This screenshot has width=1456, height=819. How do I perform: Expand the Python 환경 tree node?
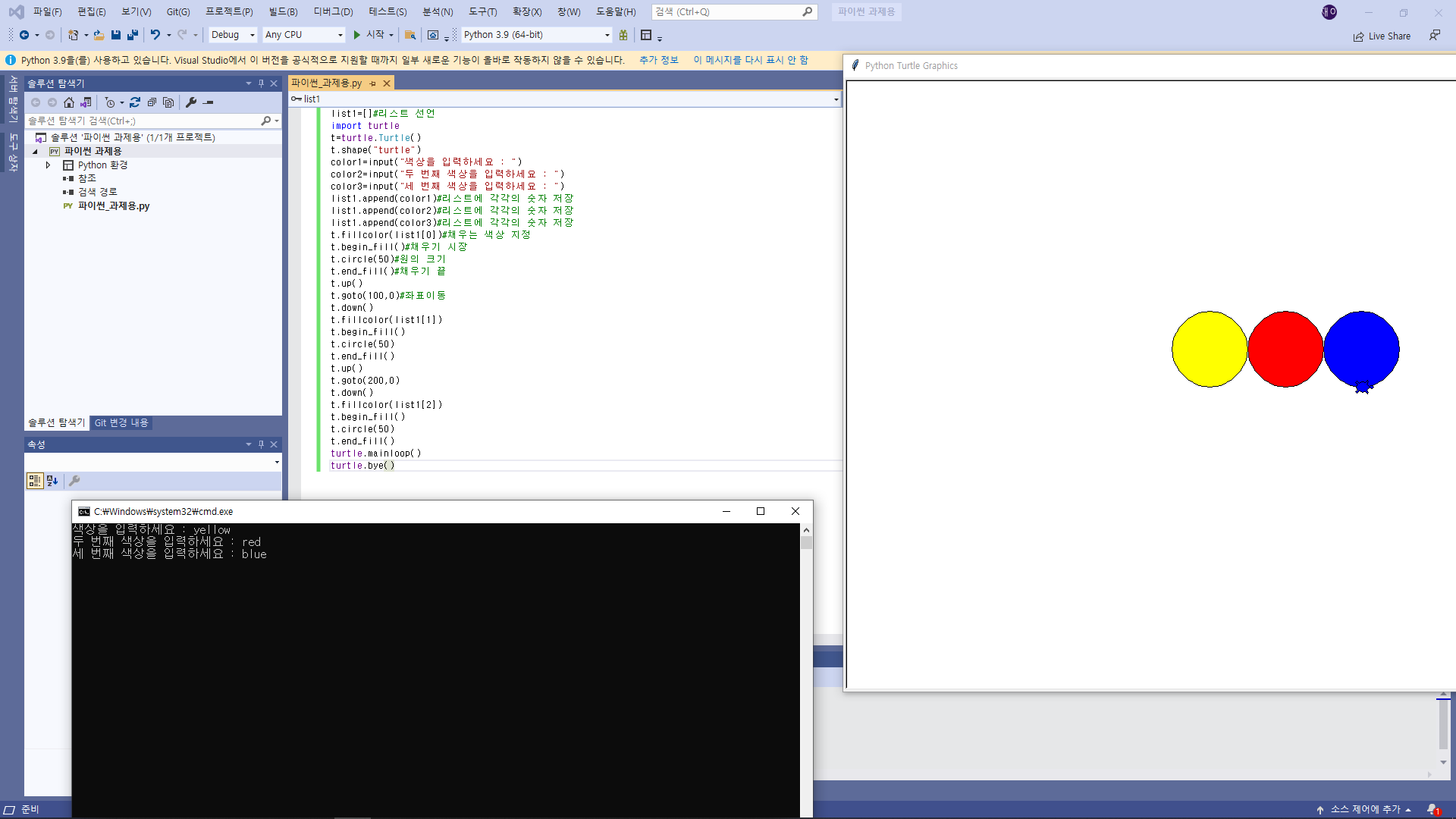coord(48,165)
